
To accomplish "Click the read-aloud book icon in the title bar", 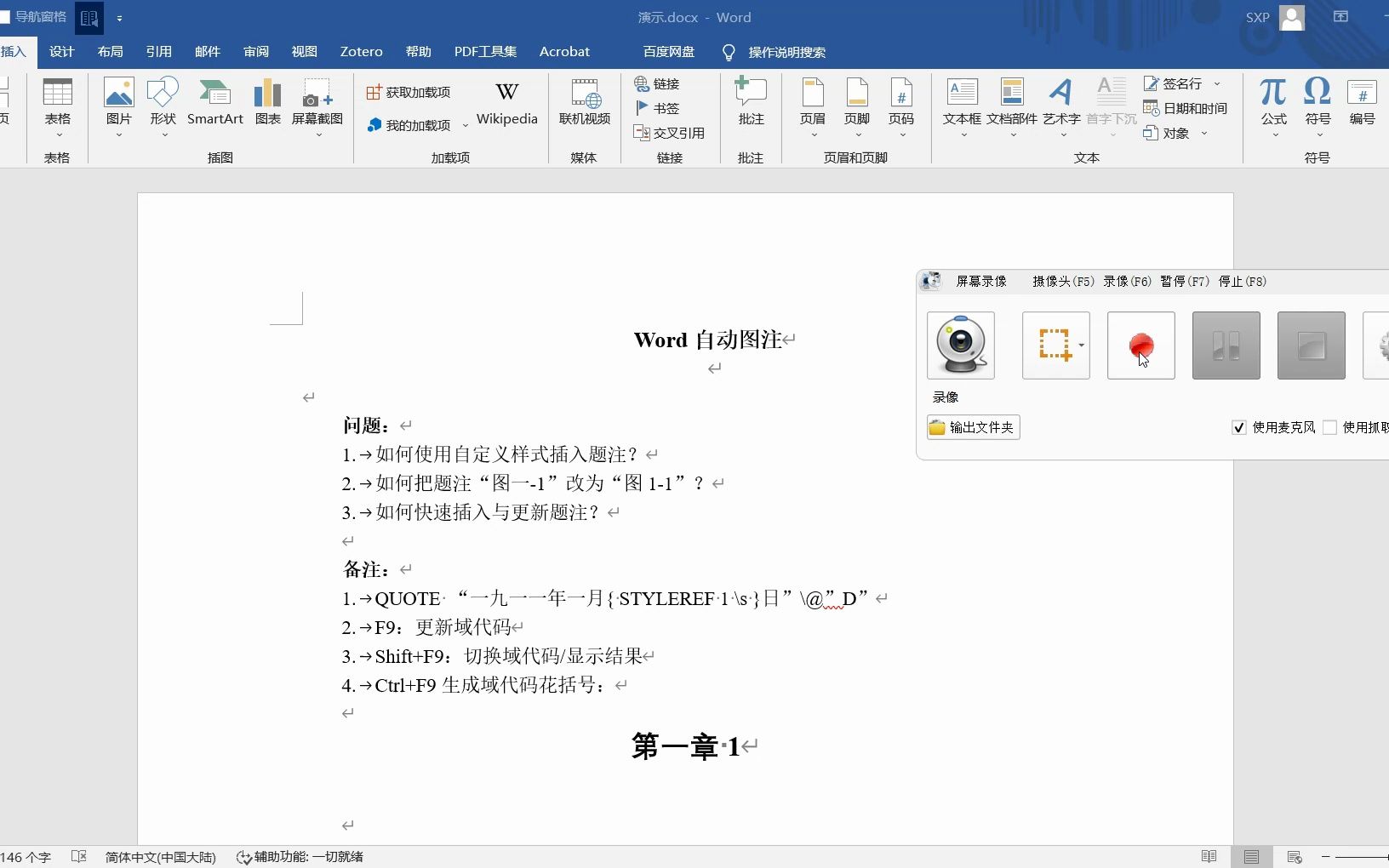I will click(x=89, y=17).
